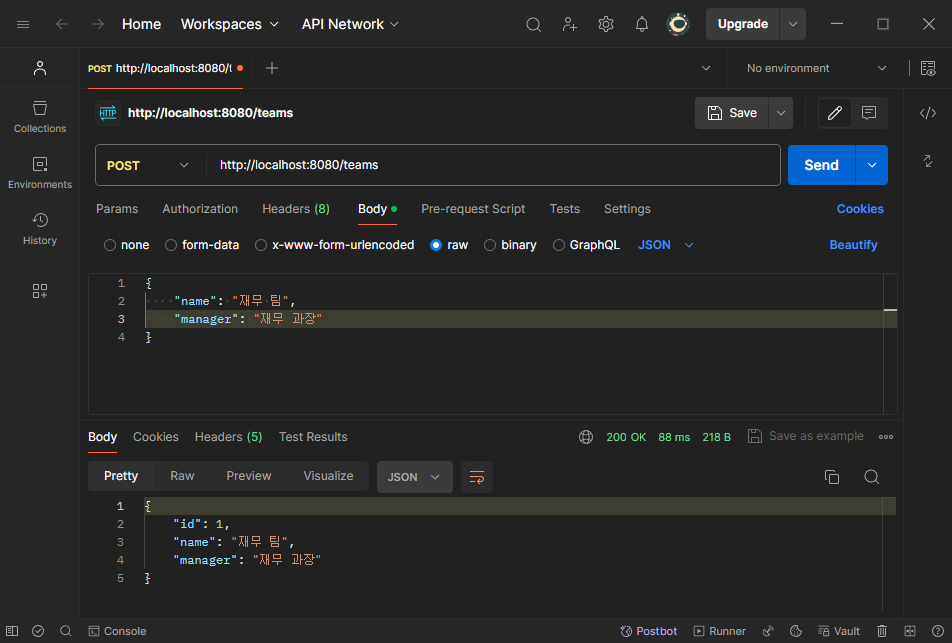The width and height of the screenshot is (952, 643).
Task: Open Collections in the sidebar
Action: click(x=40, y=117)
